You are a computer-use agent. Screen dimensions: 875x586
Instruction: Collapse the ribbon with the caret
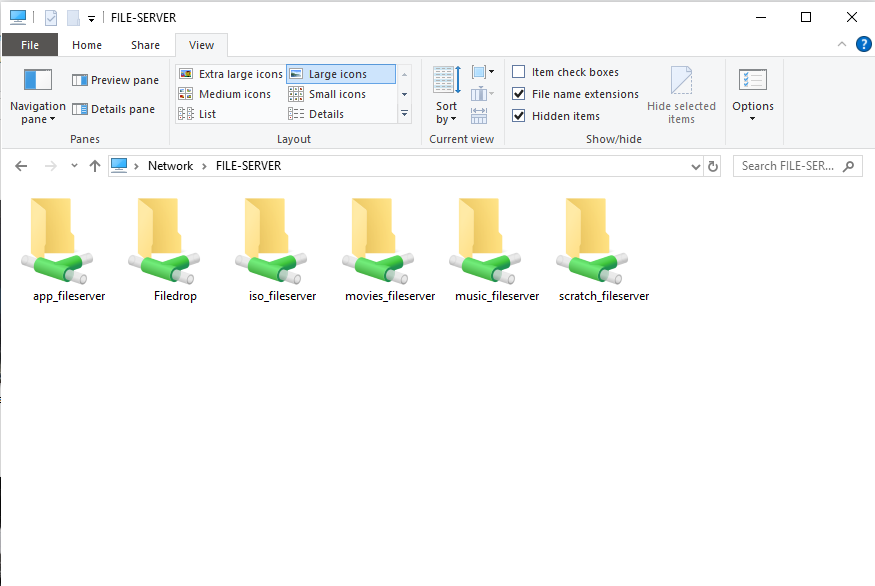click(842, 44)
